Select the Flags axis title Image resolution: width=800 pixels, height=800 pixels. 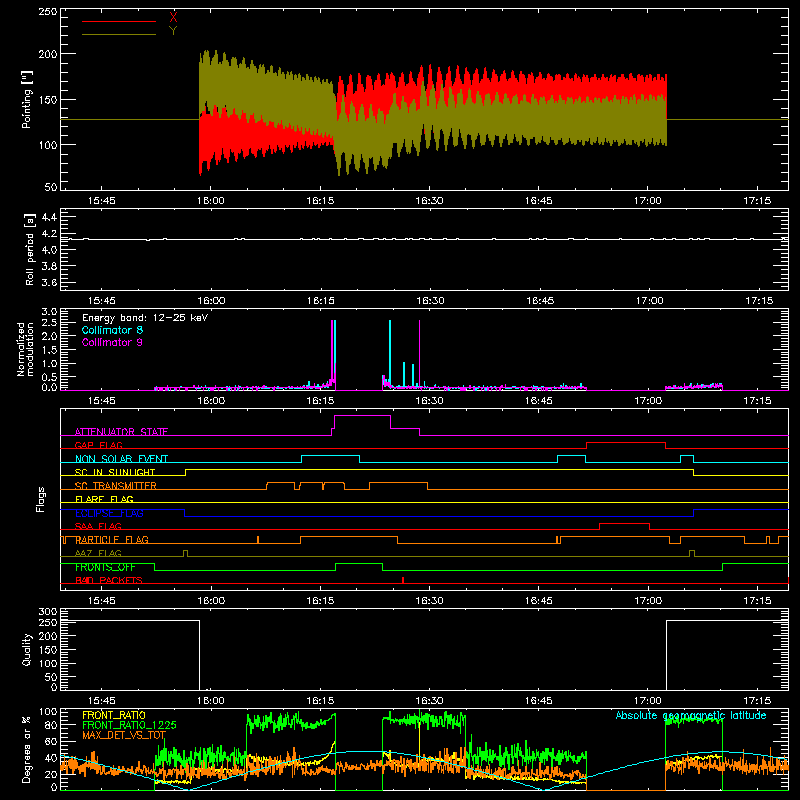pos(41,499)
